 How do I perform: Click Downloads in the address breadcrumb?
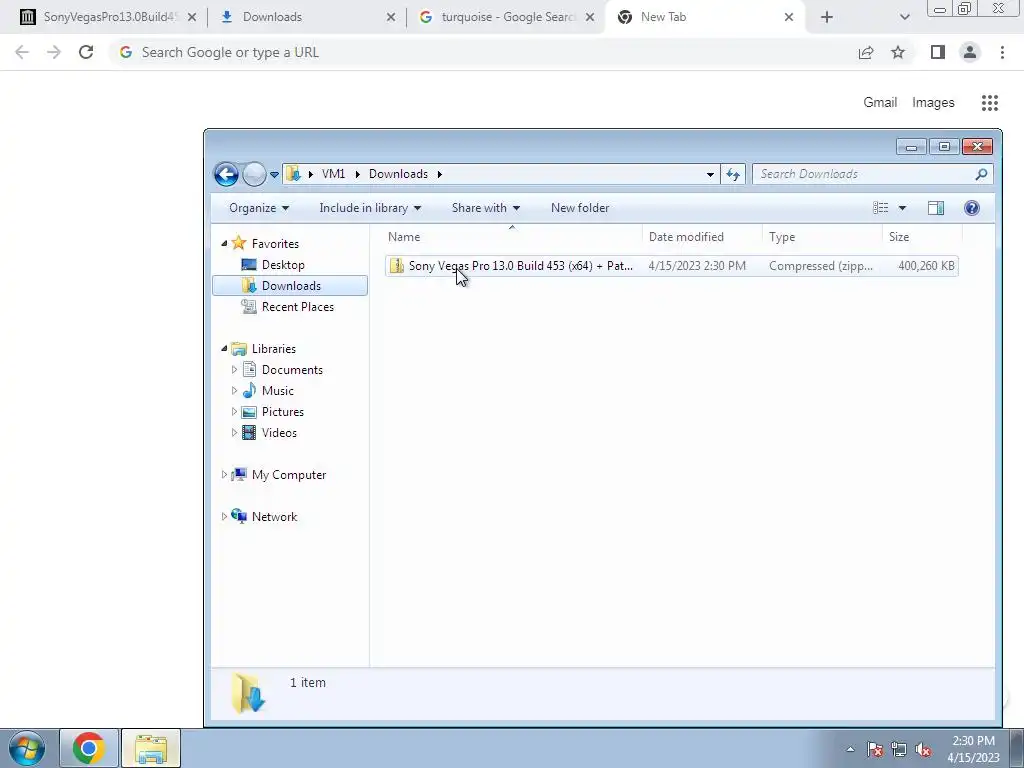click(x=398, y=174)
